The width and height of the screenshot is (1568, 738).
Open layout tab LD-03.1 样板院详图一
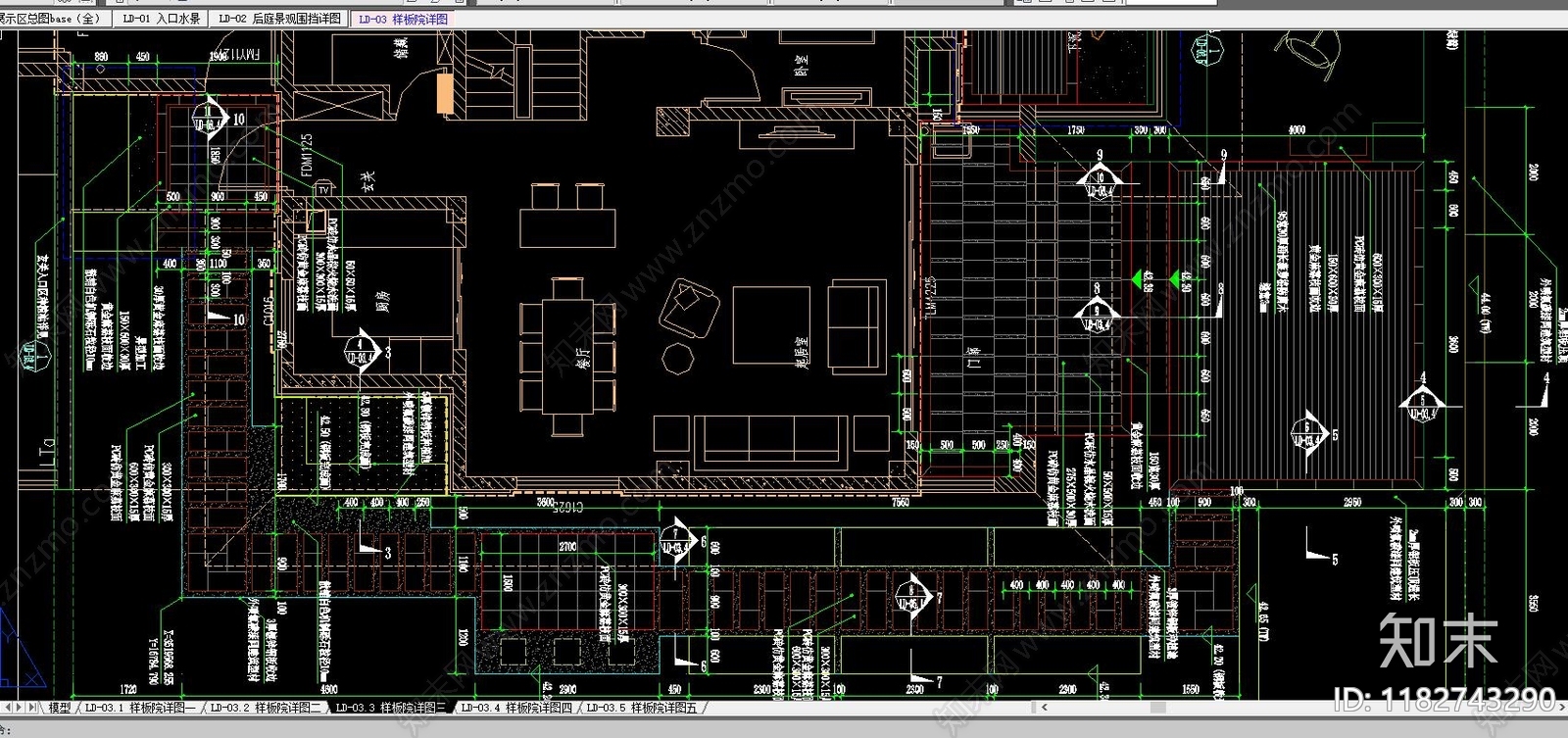(139, 707)
